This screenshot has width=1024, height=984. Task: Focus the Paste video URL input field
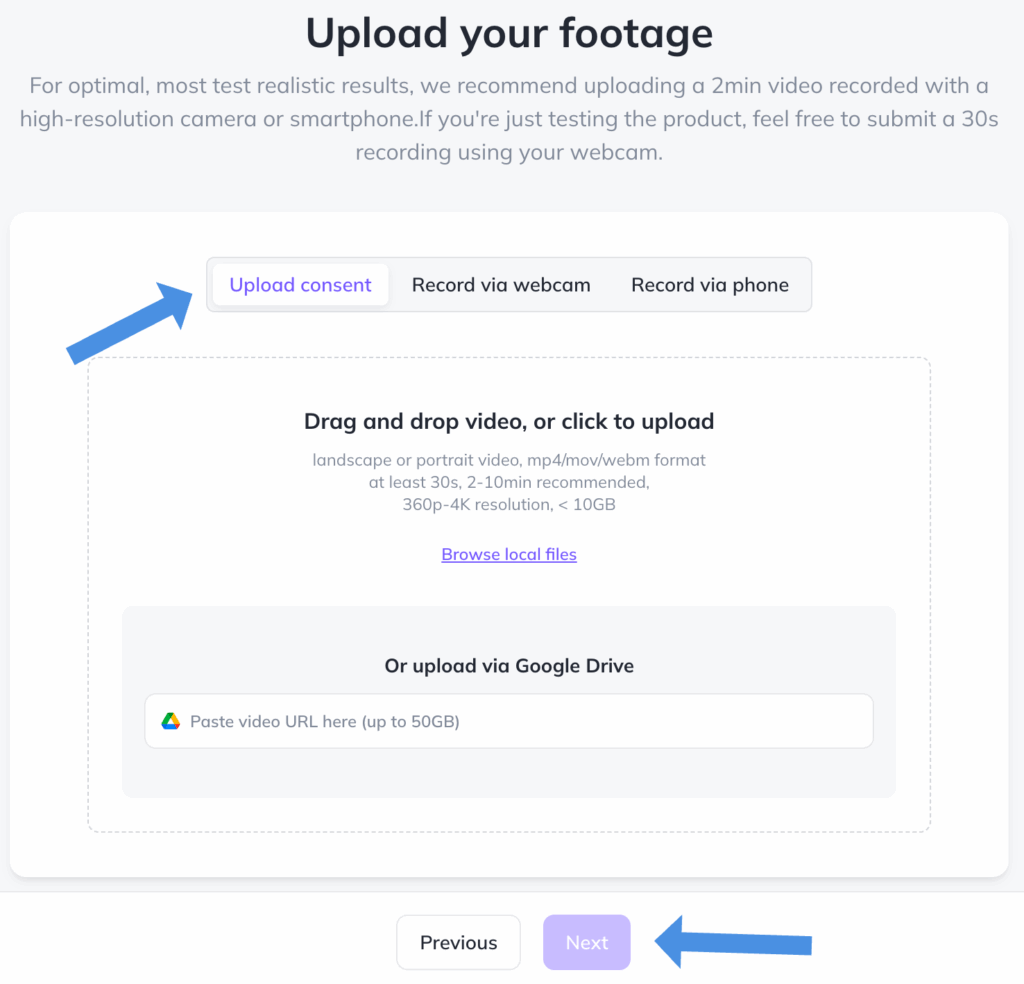(x=509, y=721)
